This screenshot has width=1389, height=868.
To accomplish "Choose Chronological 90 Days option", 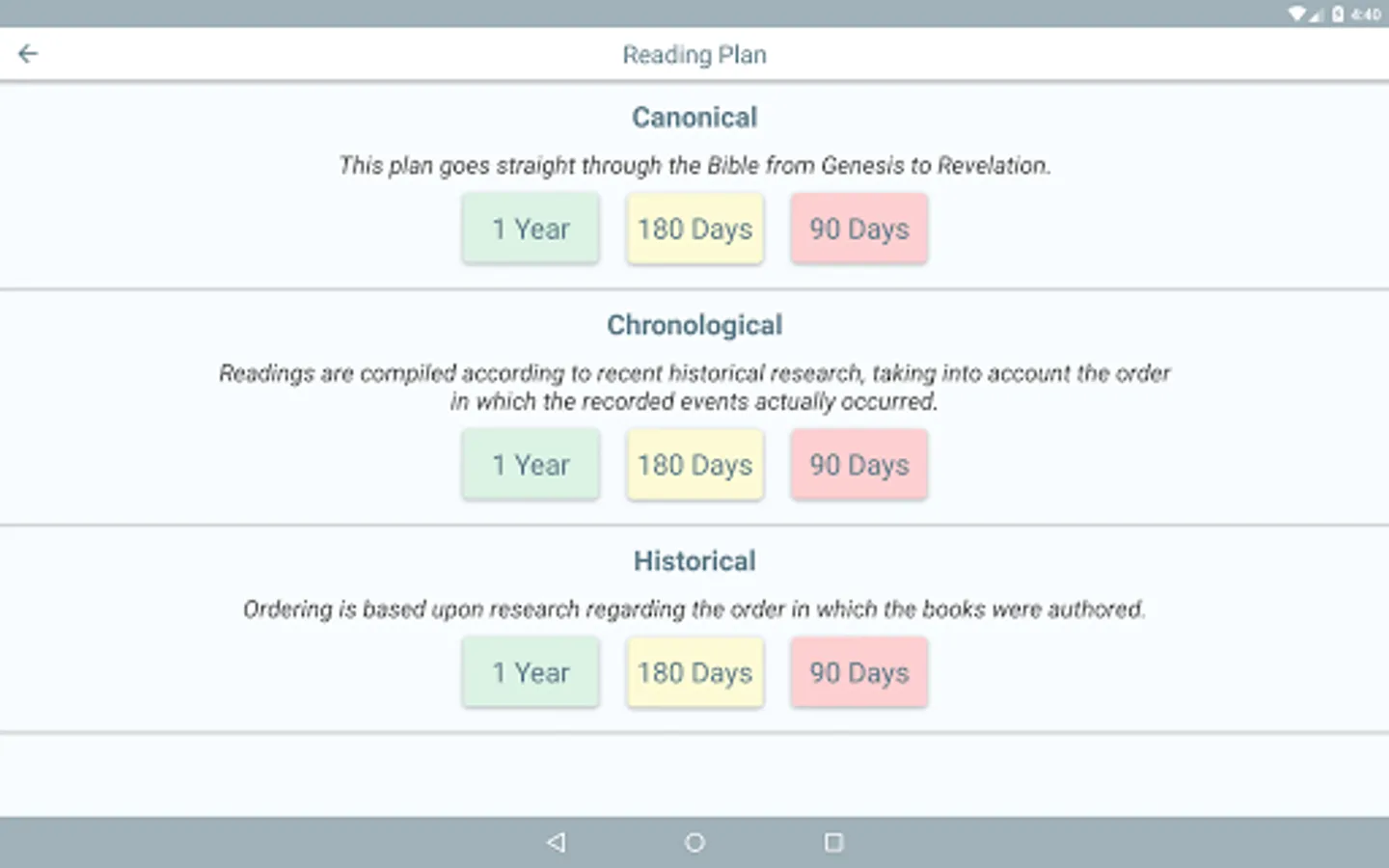I will coord(858,465).
